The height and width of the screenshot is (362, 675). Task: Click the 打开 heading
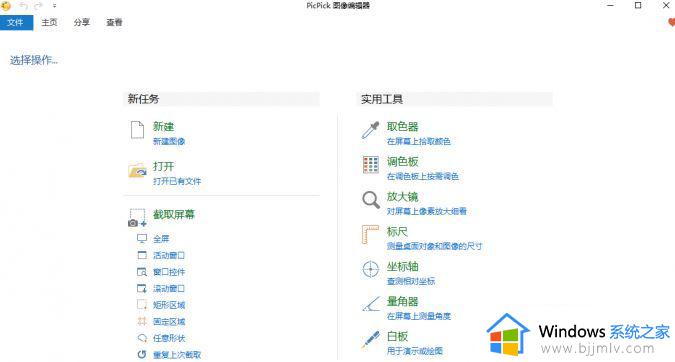pos(164,167)
